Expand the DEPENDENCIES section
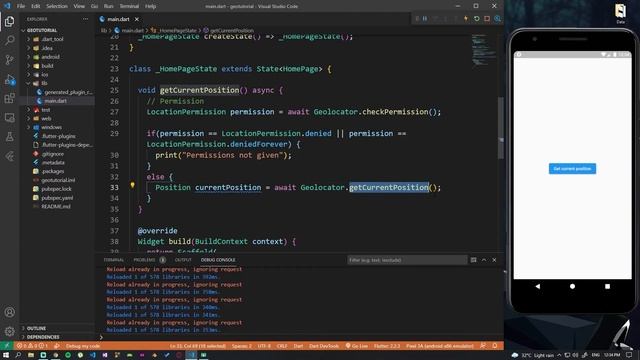 43,337
